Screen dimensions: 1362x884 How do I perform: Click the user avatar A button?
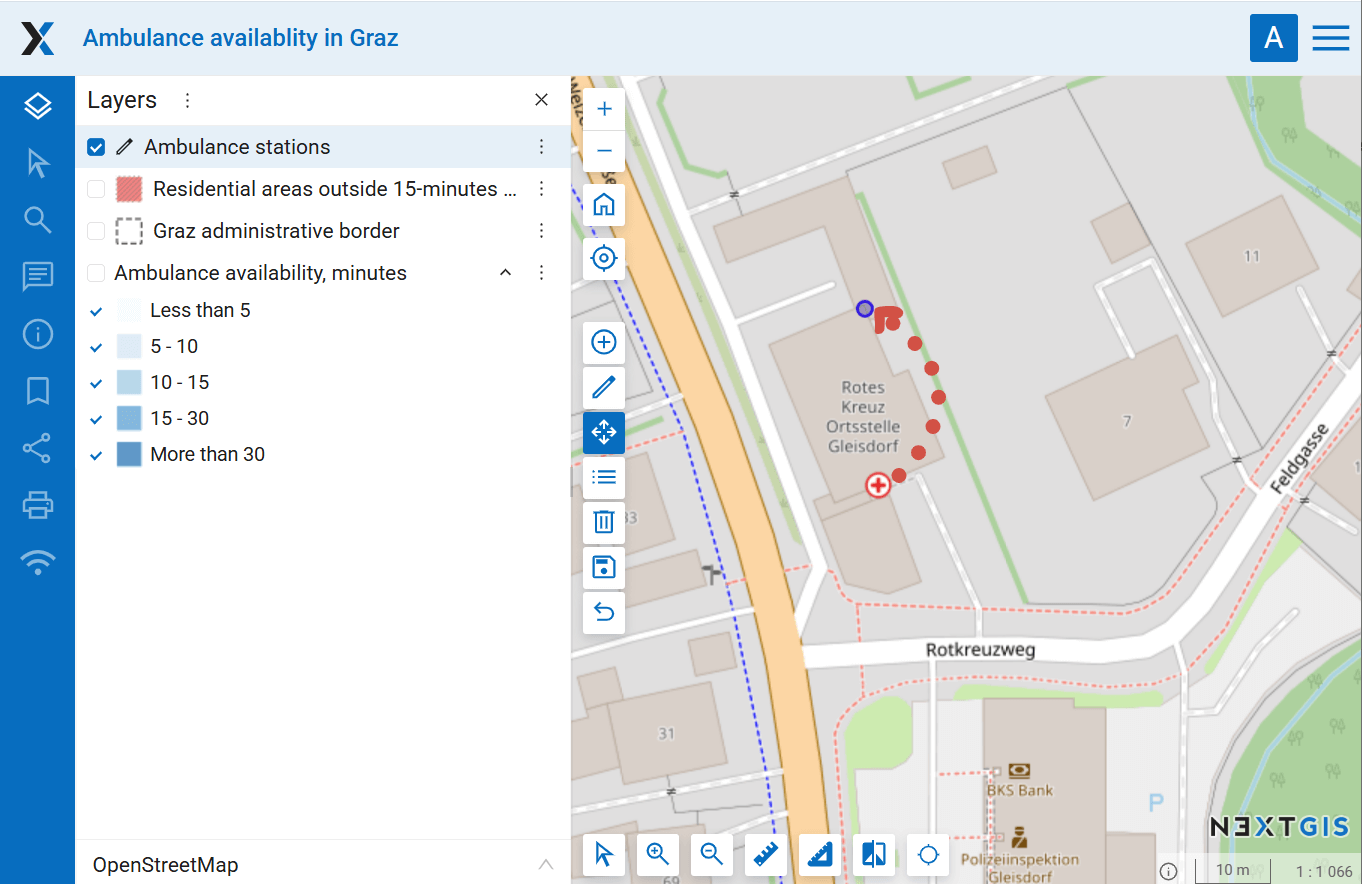click(x=1273, y=38)
